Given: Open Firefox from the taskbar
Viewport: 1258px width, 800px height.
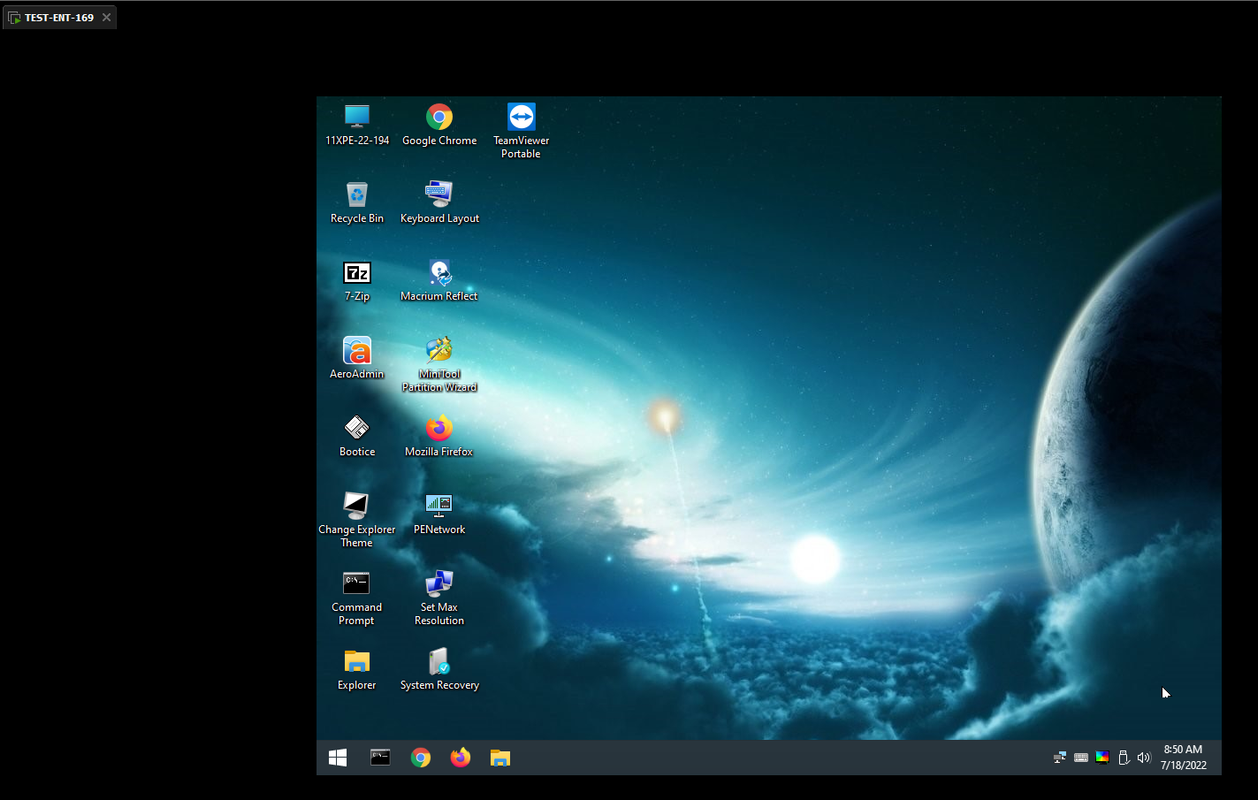Looking at the screenshot, I should [x=460, y=758].
